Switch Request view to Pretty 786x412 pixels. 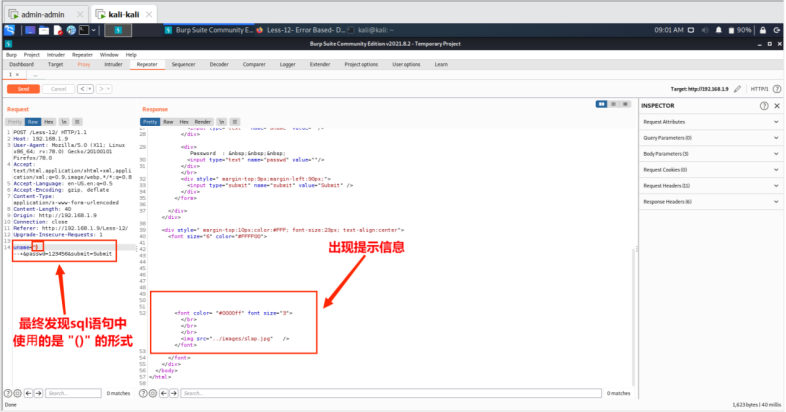[x=15, y=122]
